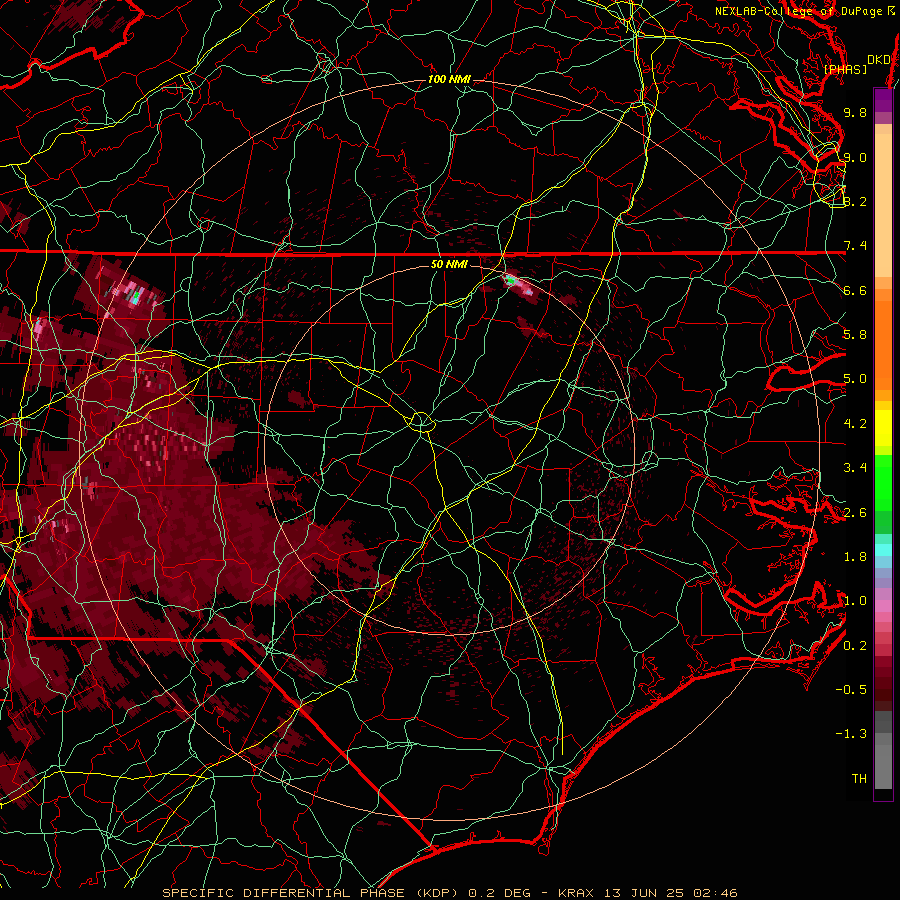Click the 1.0 scale label

[855, 601]
